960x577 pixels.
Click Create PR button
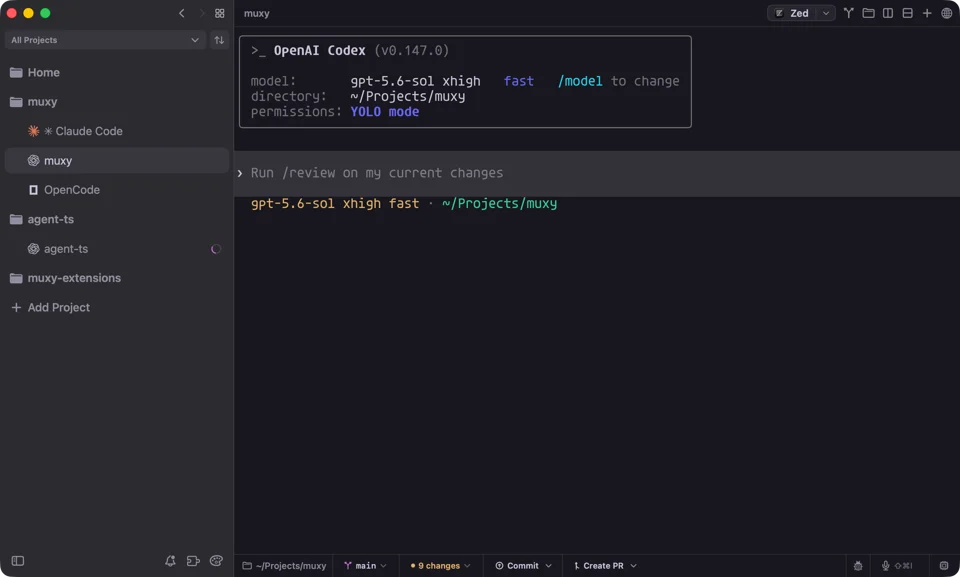pyautogui.click(x=598, y=565)
